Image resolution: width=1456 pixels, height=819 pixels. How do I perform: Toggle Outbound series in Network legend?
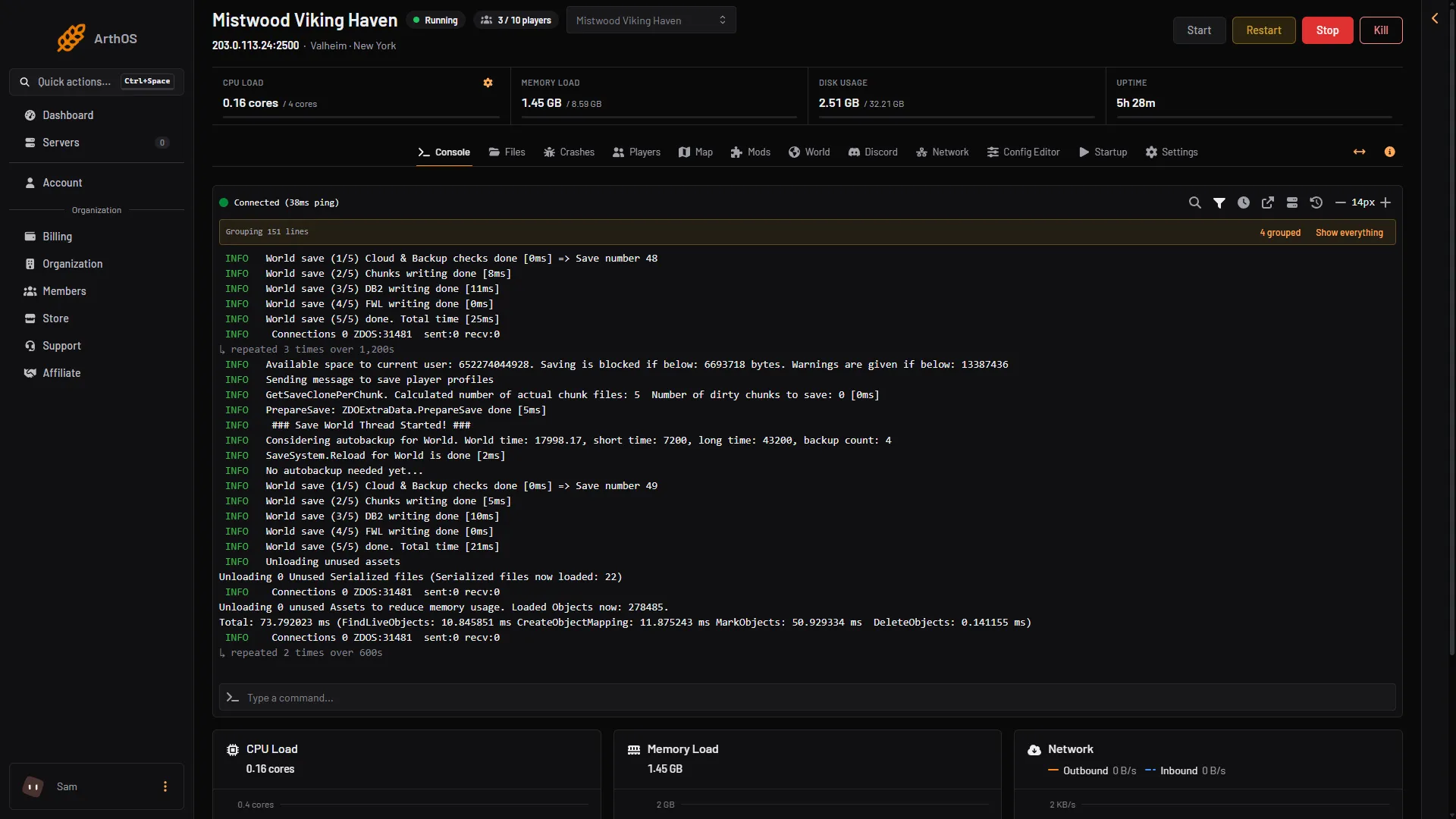click(1092, 770)
